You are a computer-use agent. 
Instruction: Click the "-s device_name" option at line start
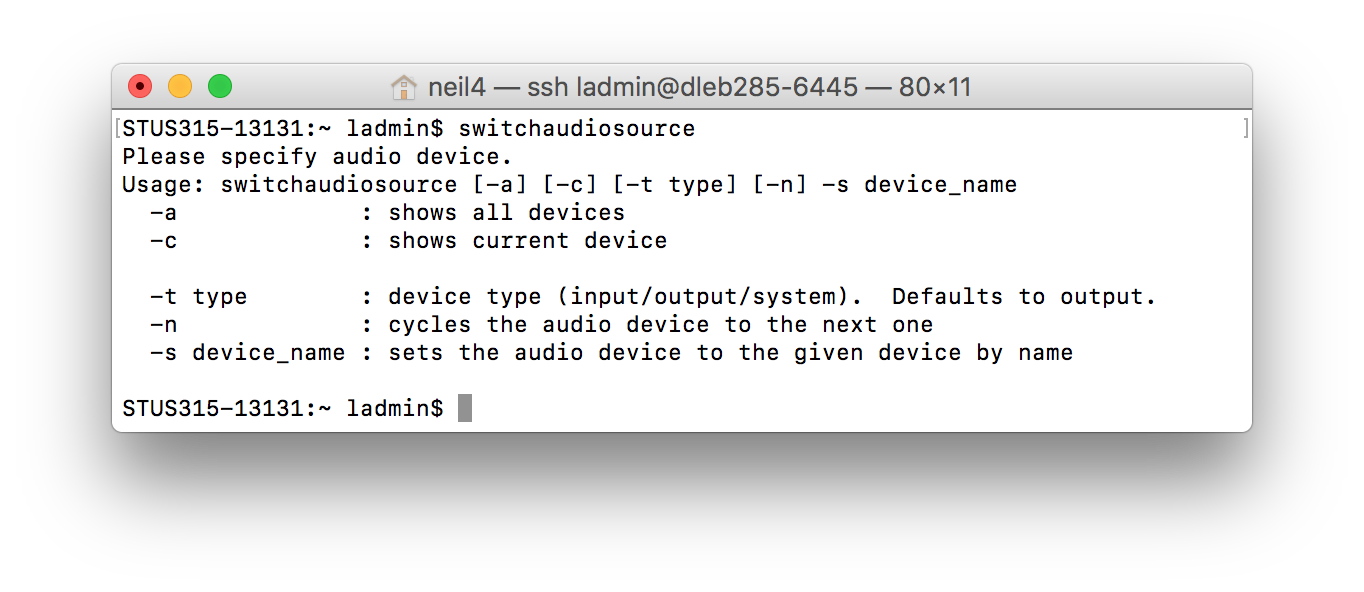tap(247, 353)
